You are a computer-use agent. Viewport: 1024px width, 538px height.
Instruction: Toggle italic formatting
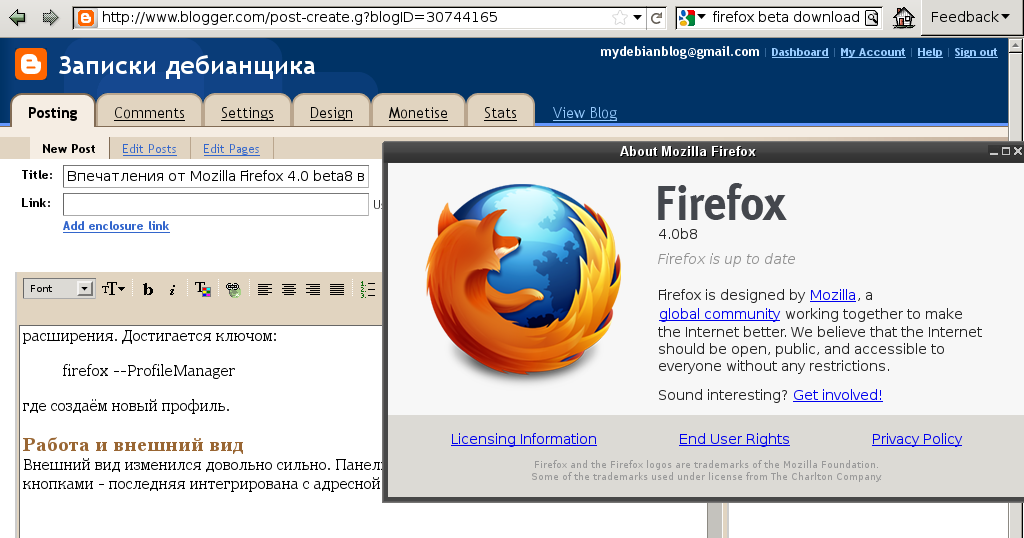172,289
